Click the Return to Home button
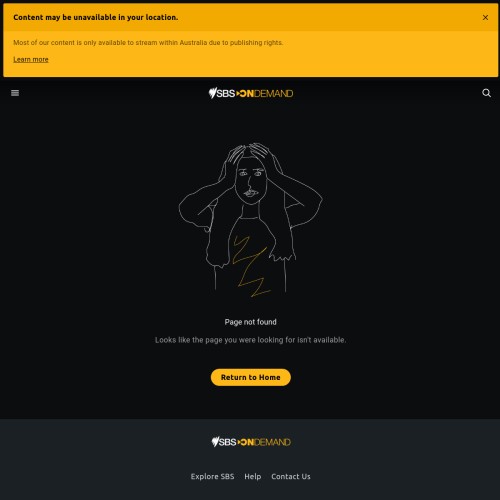Screen dimensions: 500x500 coord(251,377)
